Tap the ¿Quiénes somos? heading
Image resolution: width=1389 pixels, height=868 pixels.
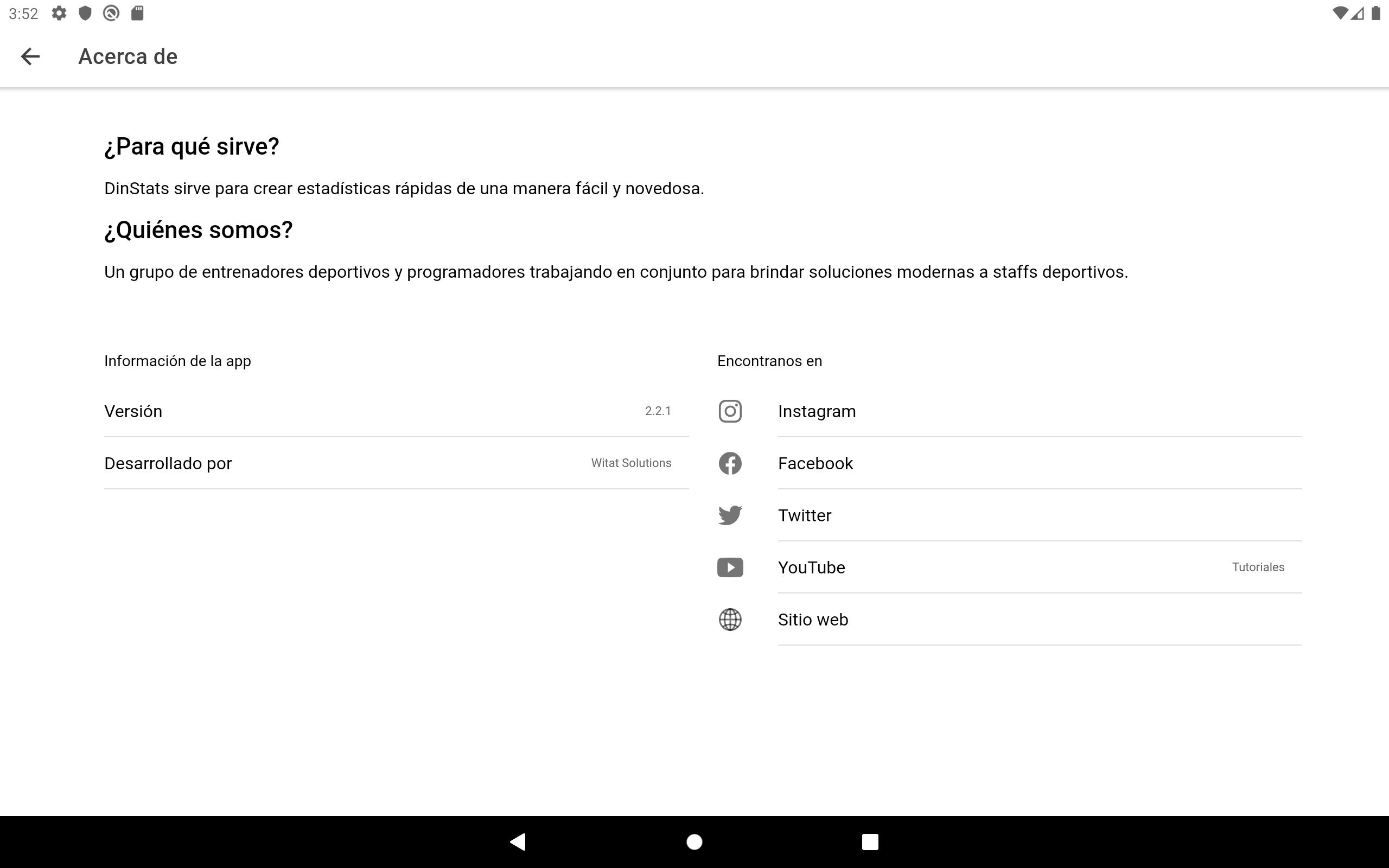coord(198,230)
